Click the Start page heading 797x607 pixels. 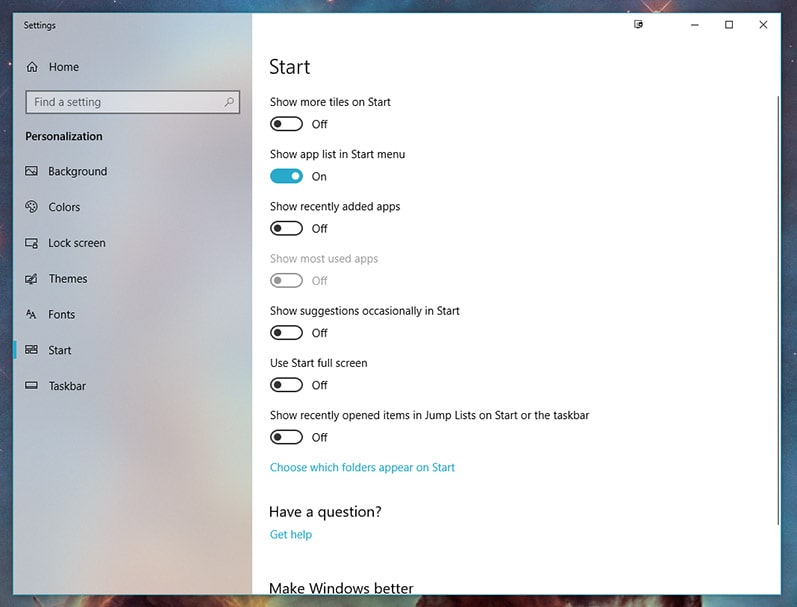[x=289, y=67]
